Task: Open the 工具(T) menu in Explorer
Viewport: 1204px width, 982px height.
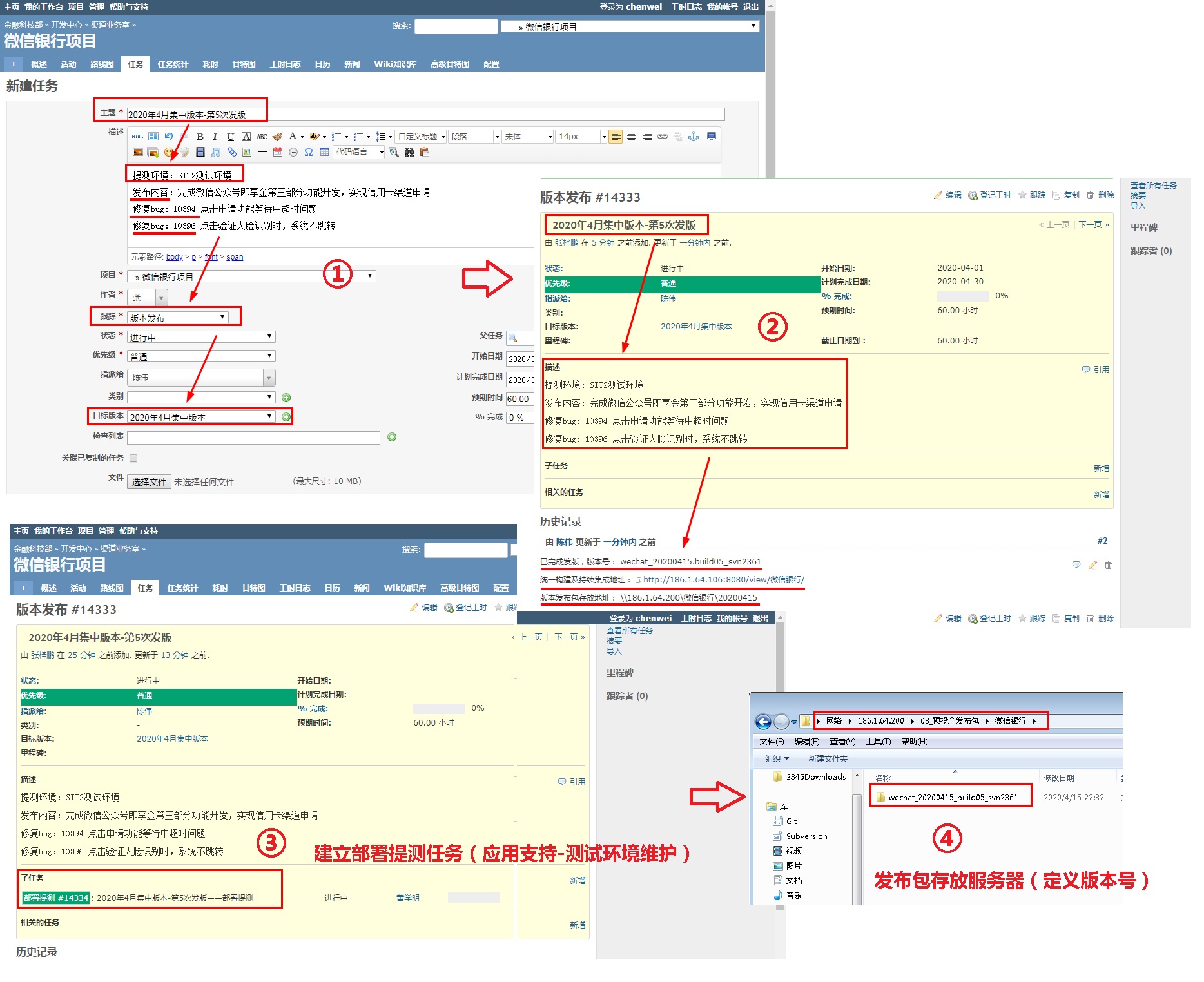Action: [x=878, y=741]
